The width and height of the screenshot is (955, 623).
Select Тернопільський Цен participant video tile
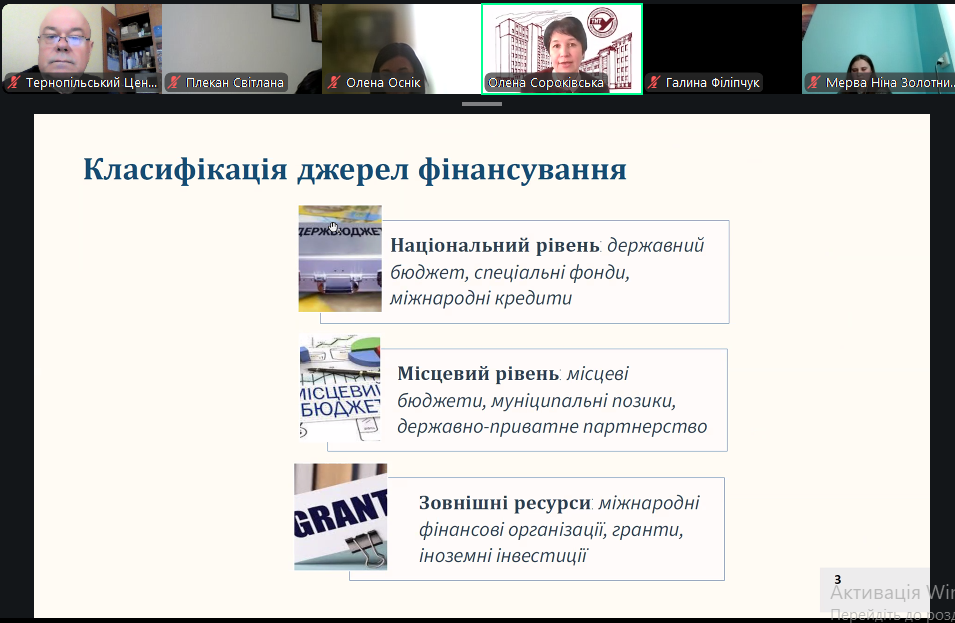(80, 40)
